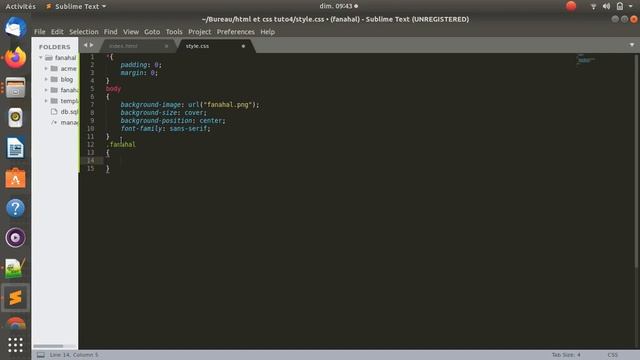Open Ubuntu Software orange bag icon
The height and width of the screenshot is (360, 640).
point(15,178)
